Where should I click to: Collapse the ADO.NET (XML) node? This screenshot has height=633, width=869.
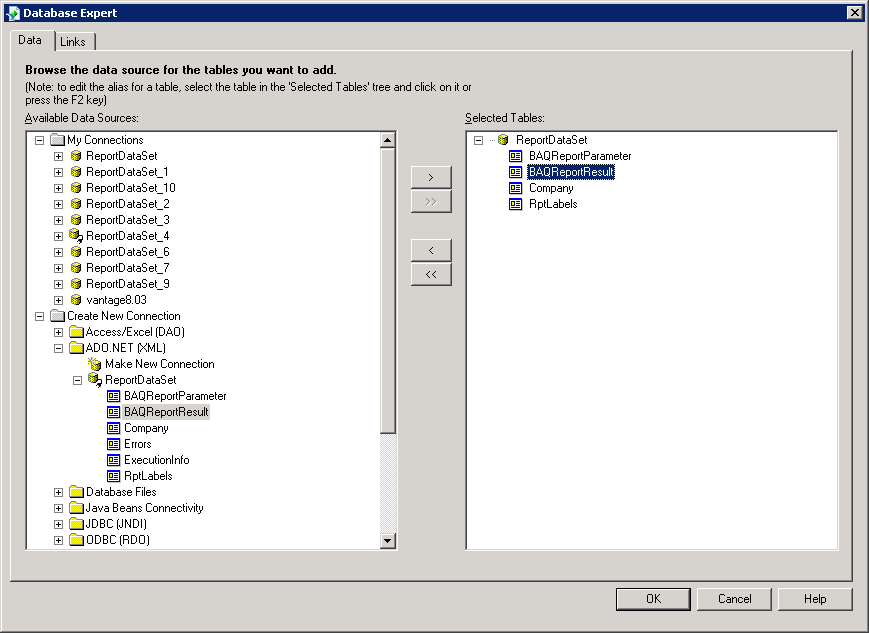click(58, 349)
